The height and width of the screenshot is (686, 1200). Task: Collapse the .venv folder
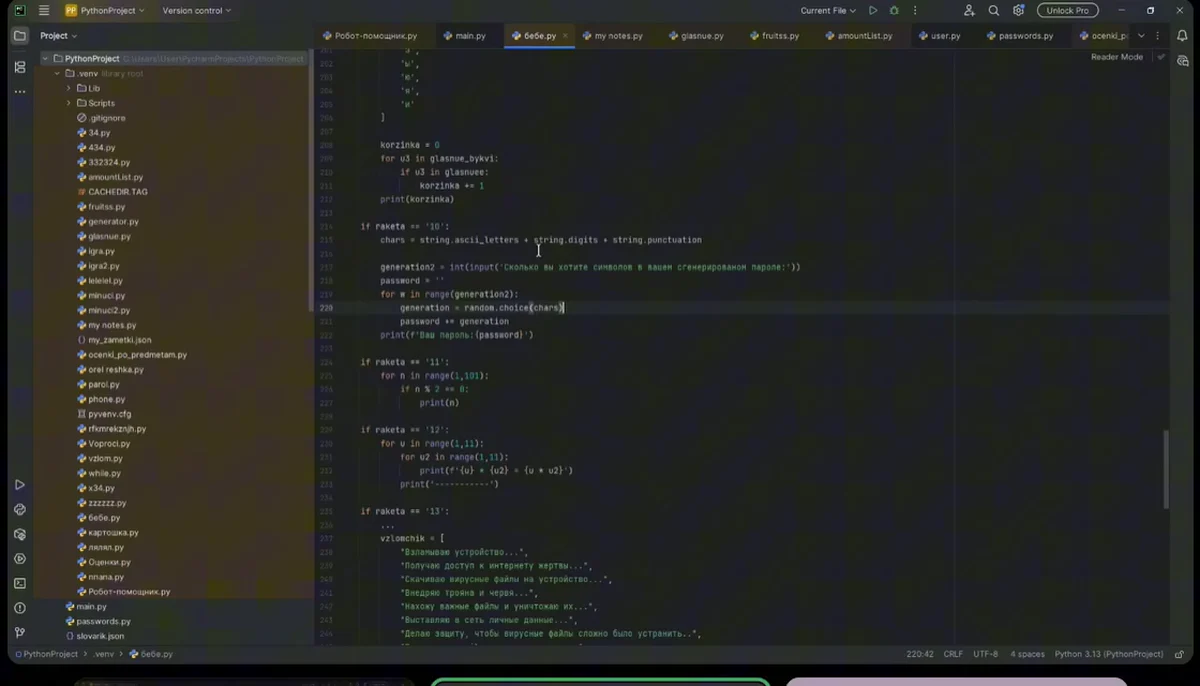coord(57,73)
